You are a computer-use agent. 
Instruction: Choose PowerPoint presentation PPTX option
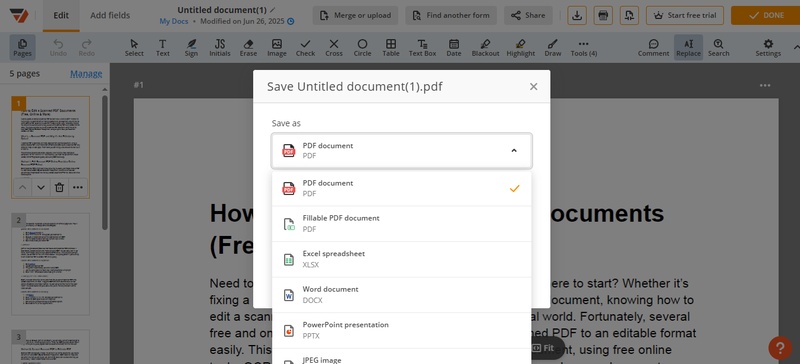click(x=402, y=330)
